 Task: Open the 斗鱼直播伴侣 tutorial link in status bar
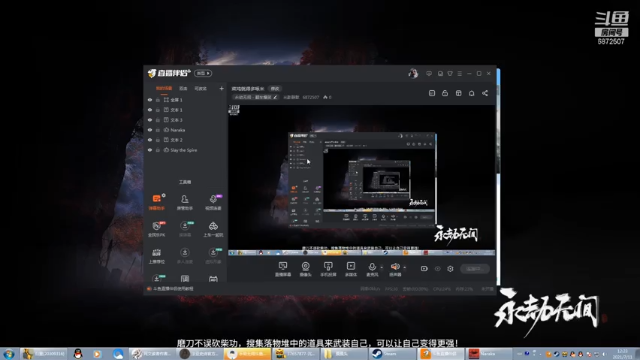173,289
